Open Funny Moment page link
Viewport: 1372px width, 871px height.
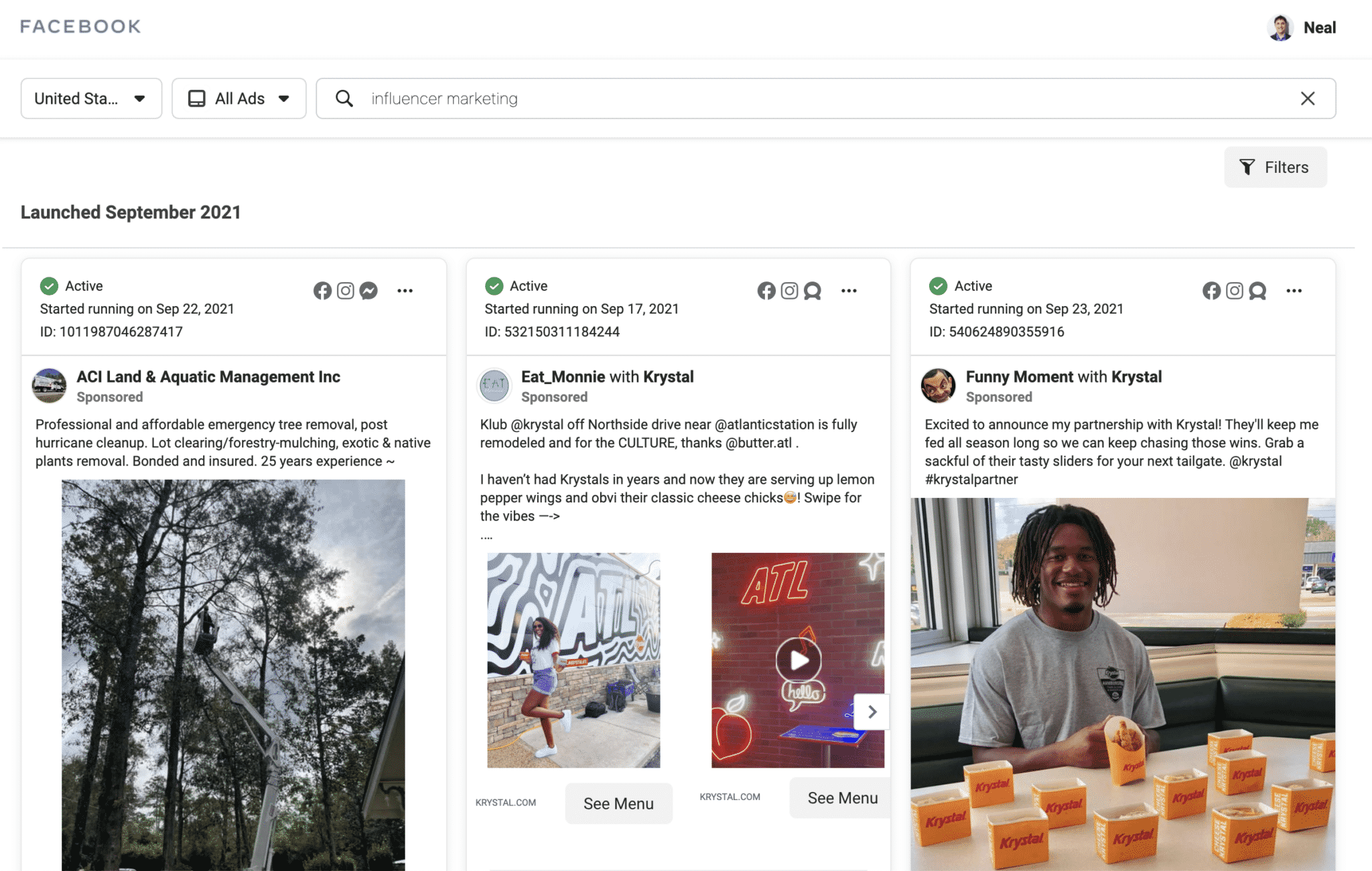pos(1020,377)
